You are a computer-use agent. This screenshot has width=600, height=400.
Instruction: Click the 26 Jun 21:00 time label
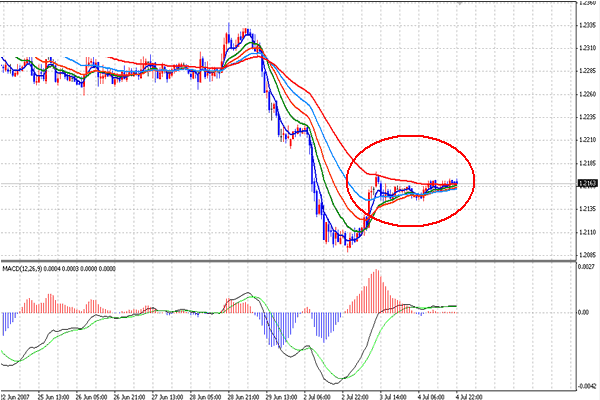(x=129, y=397)
